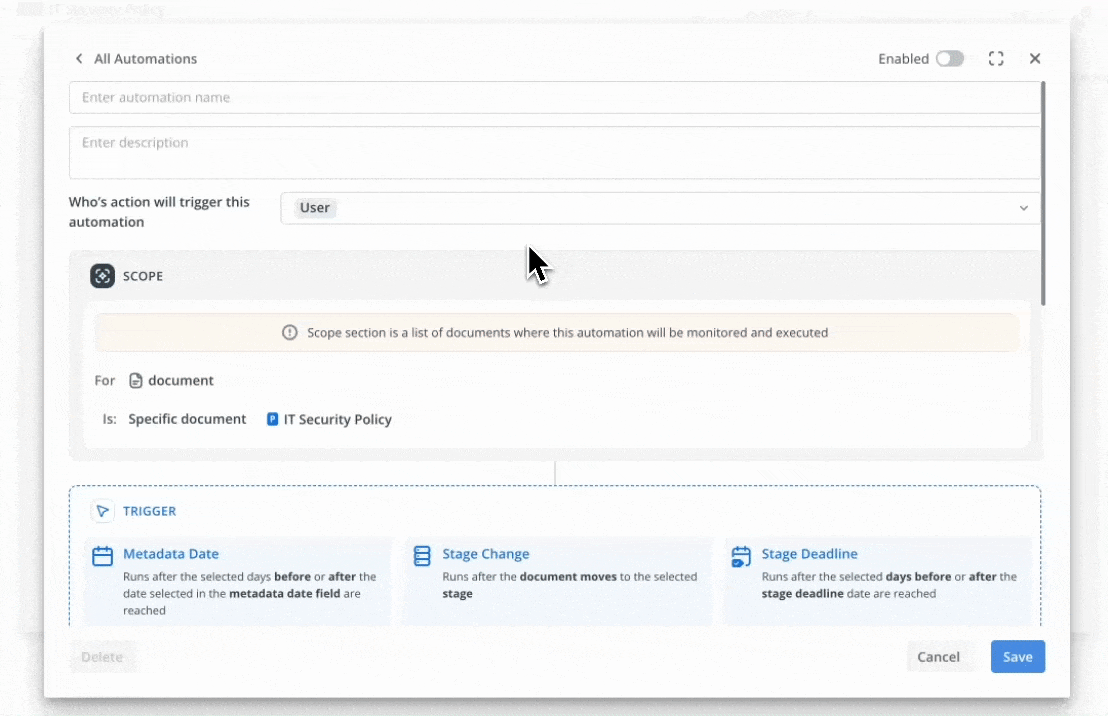Save the automation
1108x716 pixels.
pos(1017,657)
